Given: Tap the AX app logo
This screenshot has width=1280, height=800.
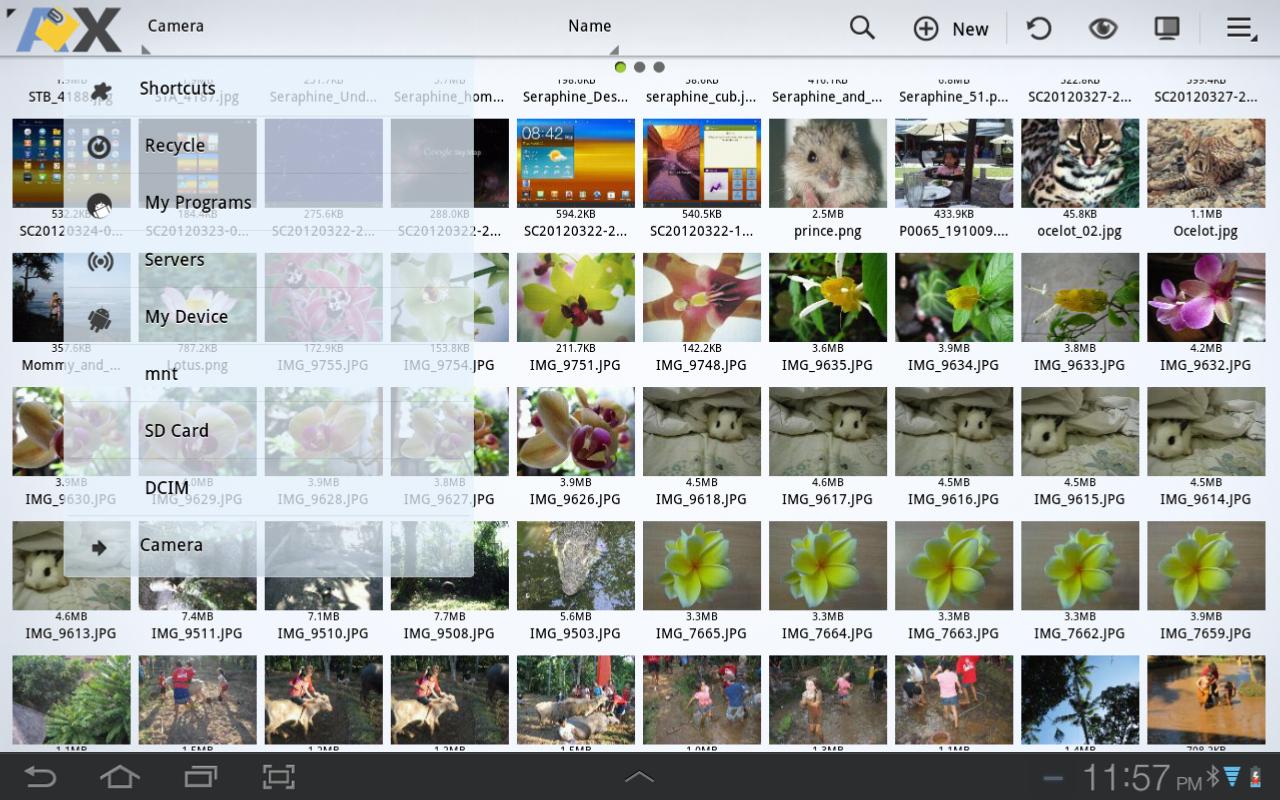Looking at the screenshot, I should [70, 28].
